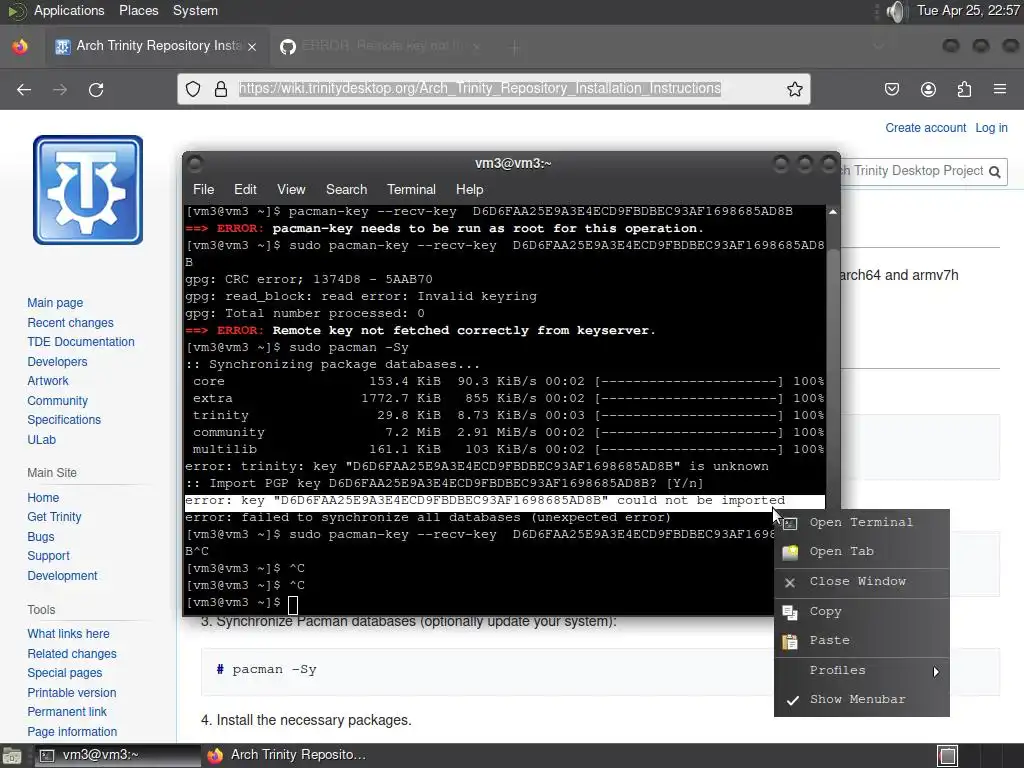
Task: Click the Firefox logo icon in the tab bar
Action: pyautogui.click(x=20, y=46)
